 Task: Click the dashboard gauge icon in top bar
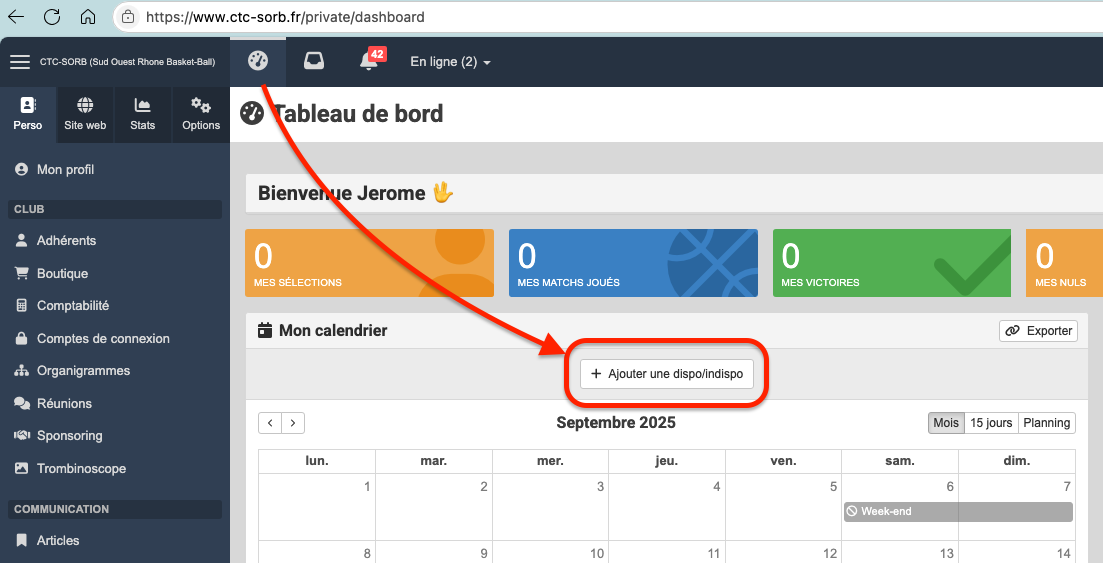(x=258, y=61)
